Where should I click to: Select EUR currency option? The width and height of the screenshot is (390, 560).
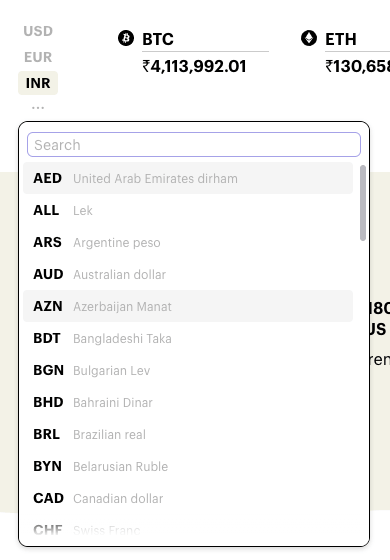38,57
